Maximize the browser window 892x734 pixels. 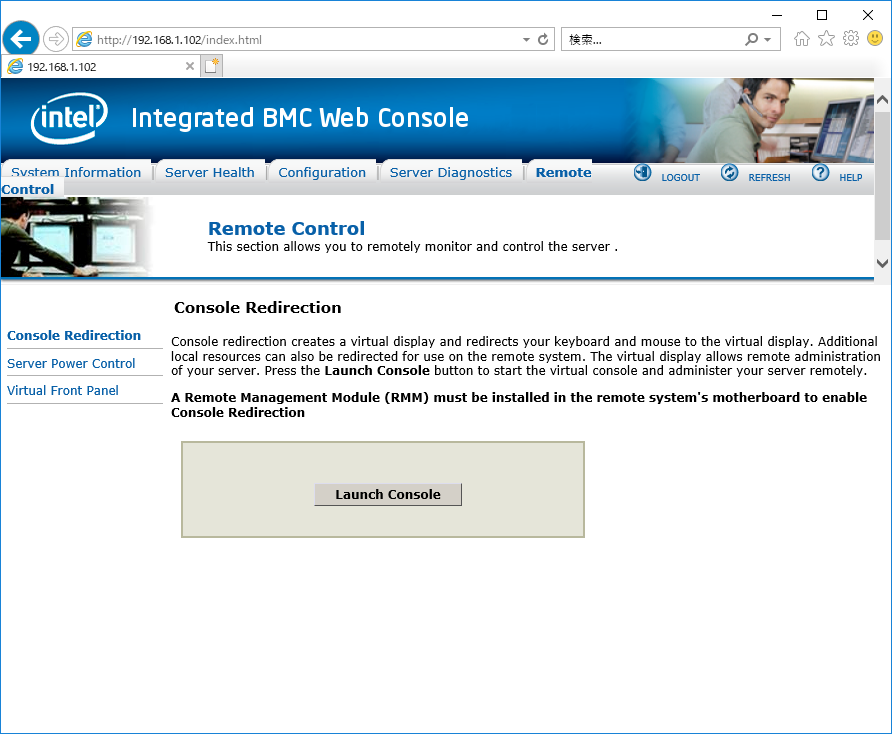click(x=822, y=15)
